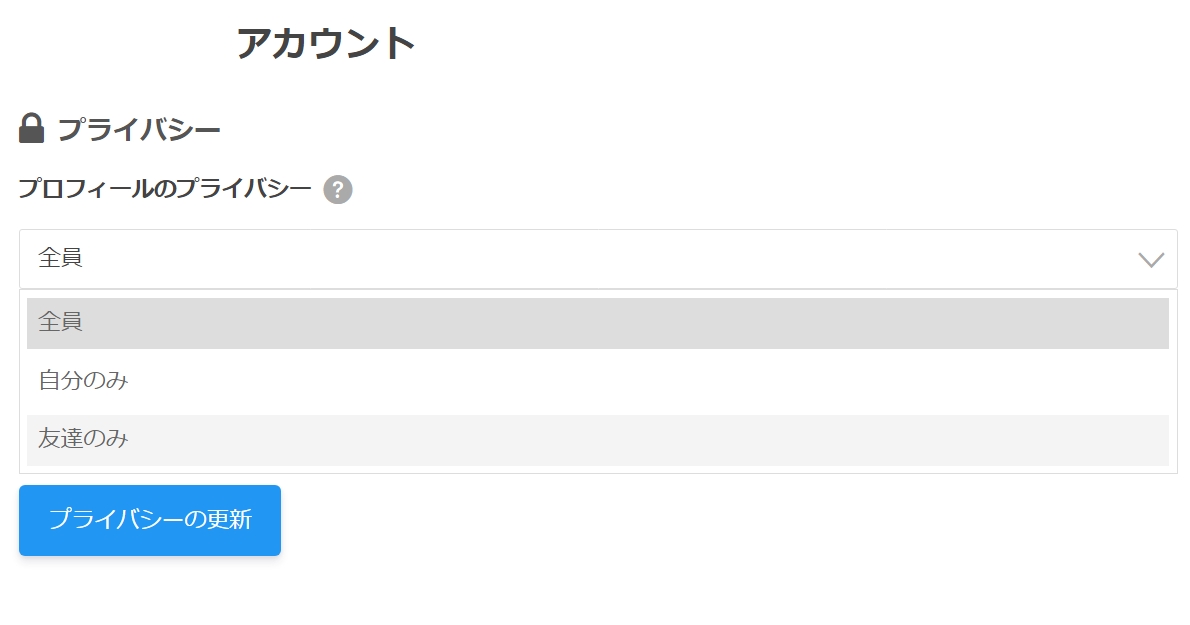Save changes with プライバシーの更新
Viewport: 1190px width, 625px height.
(150, 520)
